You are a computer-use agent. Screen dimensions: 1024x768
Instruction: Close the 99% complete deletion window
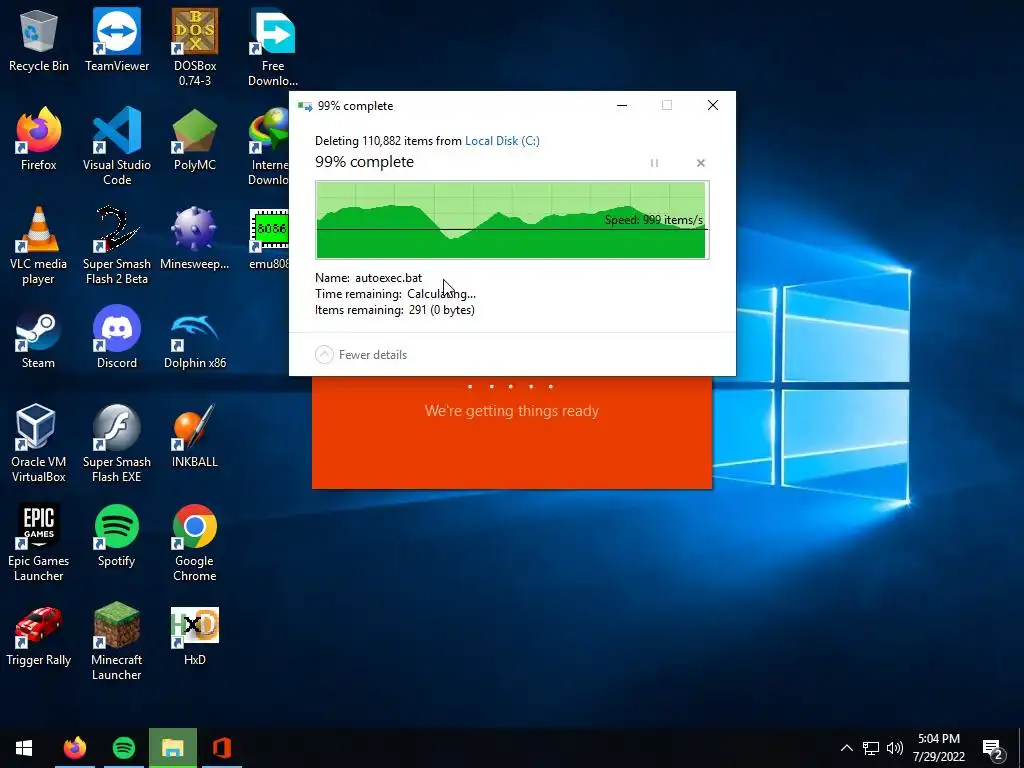coord(712,105)
